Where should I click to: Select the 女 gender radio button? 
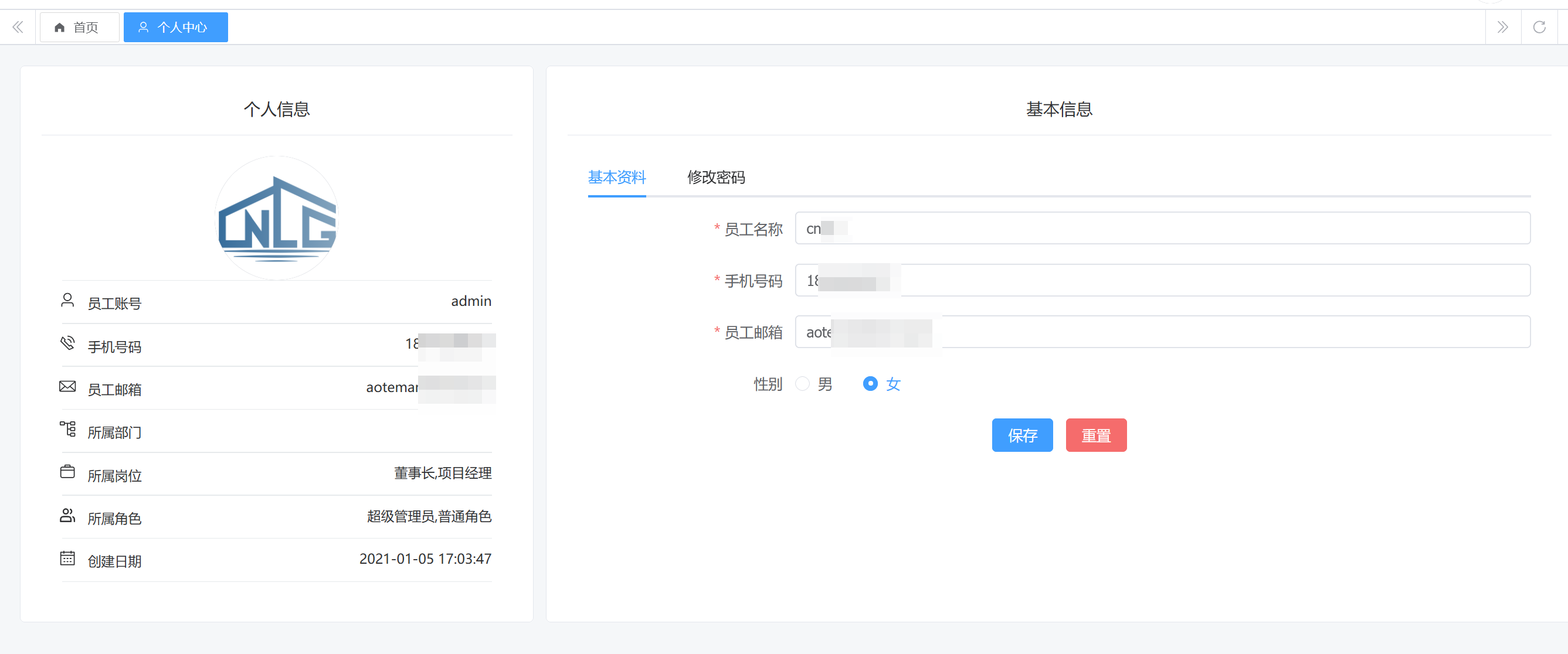870,384
